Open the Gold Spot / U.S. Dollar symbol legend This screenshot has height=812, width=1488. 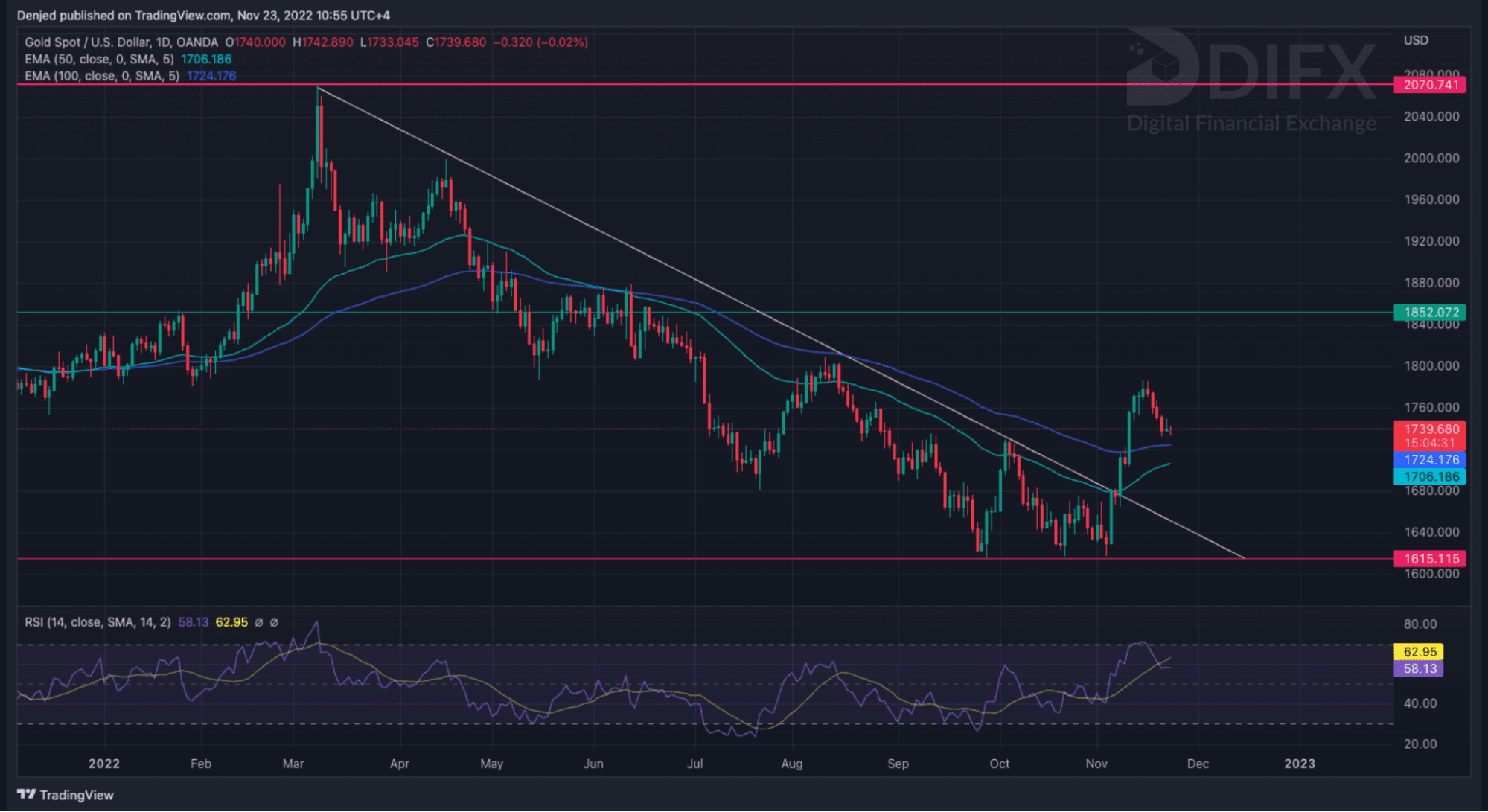121,42
